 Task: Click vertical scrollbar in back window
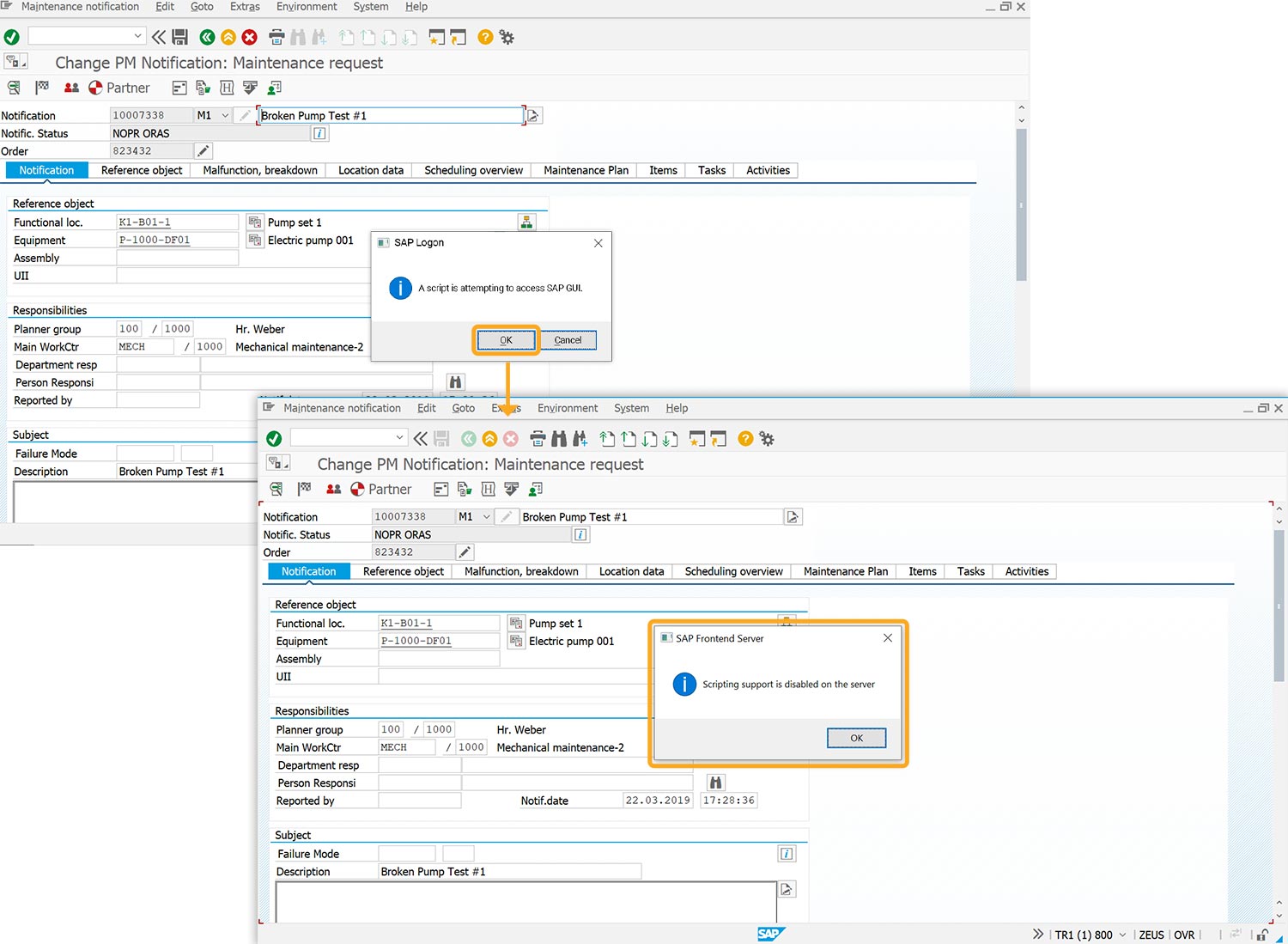tap(1021, 204)
